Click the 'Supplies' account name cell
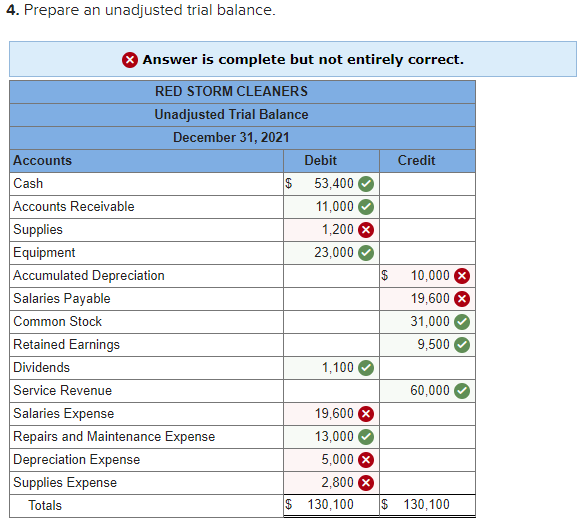The height and width of the screenshot is (527, 584). [x=146, y=230]
